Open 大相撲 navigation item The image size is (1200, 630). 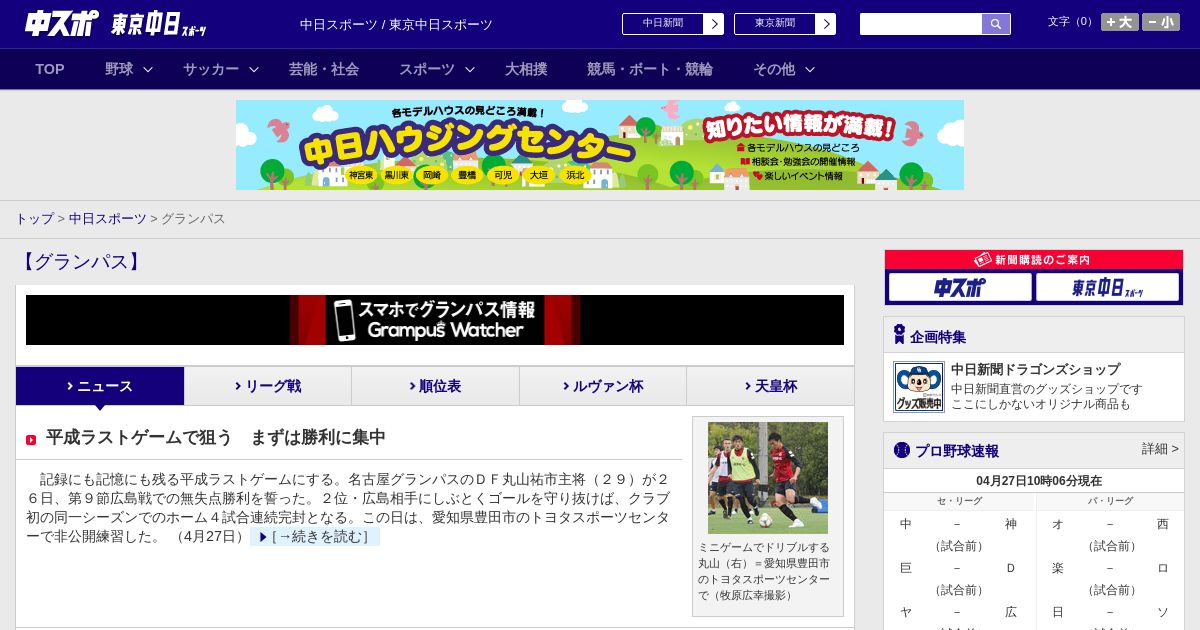[x=526, y=69]
